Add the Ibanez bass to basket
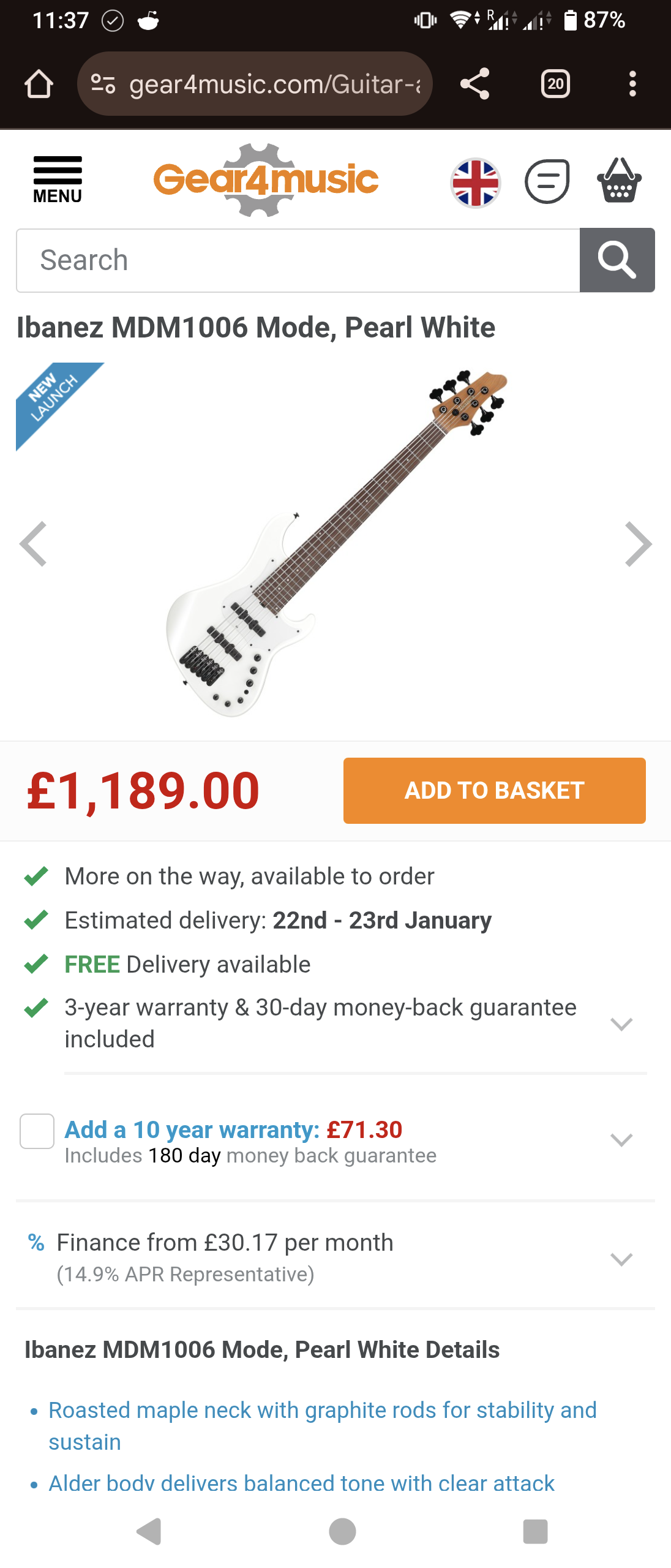Image resolution: width=671 pixels, height=1568 pixels. click(x=494, y=791)
